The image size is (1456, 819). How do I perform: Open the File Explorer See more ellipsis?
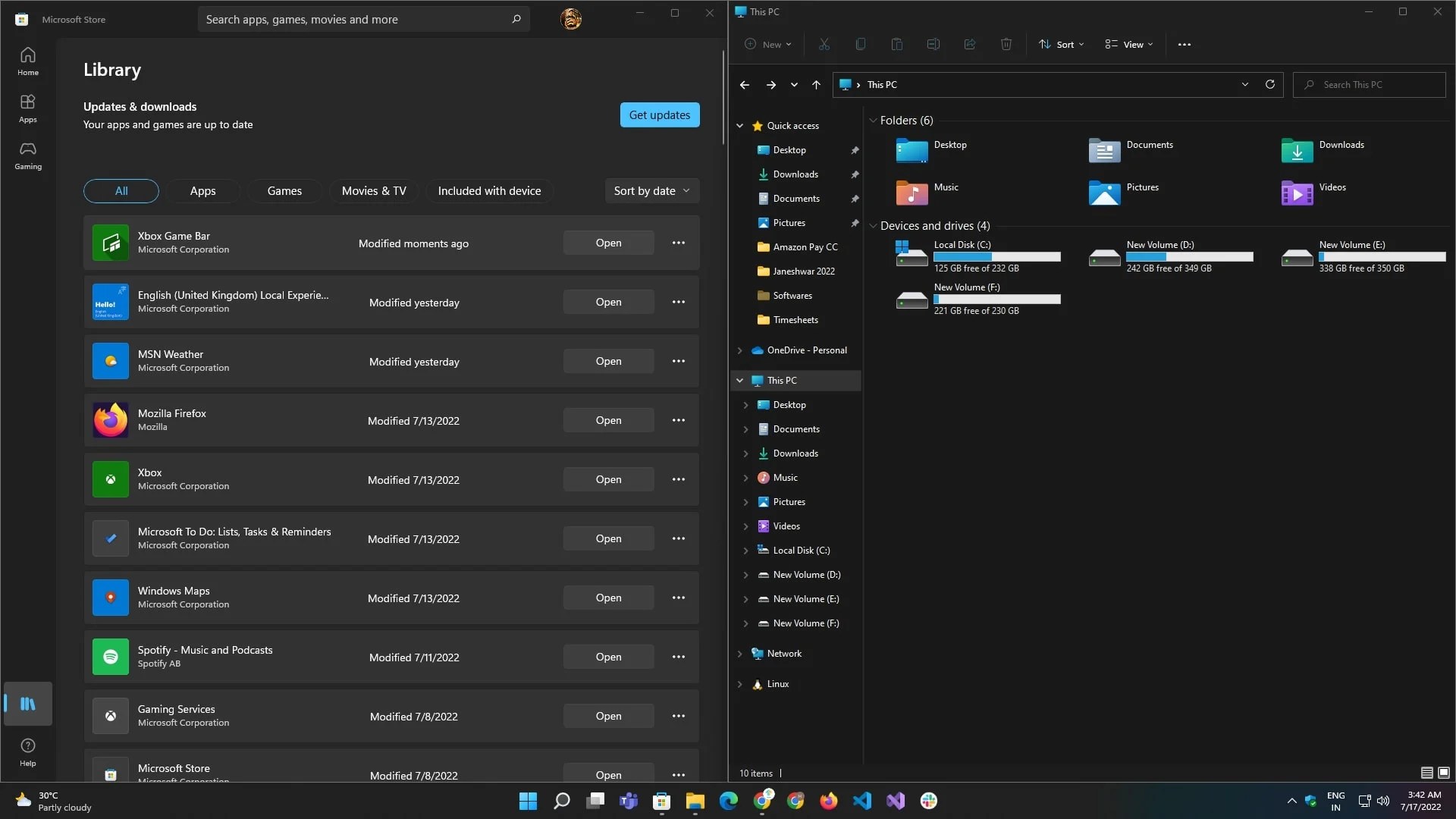1184,45
